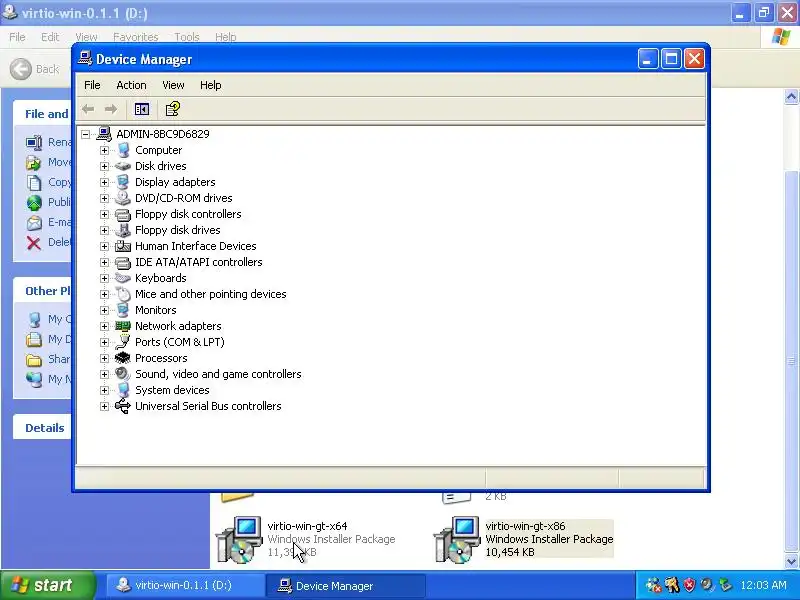This screenshot has height=600, width=800.
Task: Click the Floppy disk controllers icon
Action: [123, 214]
